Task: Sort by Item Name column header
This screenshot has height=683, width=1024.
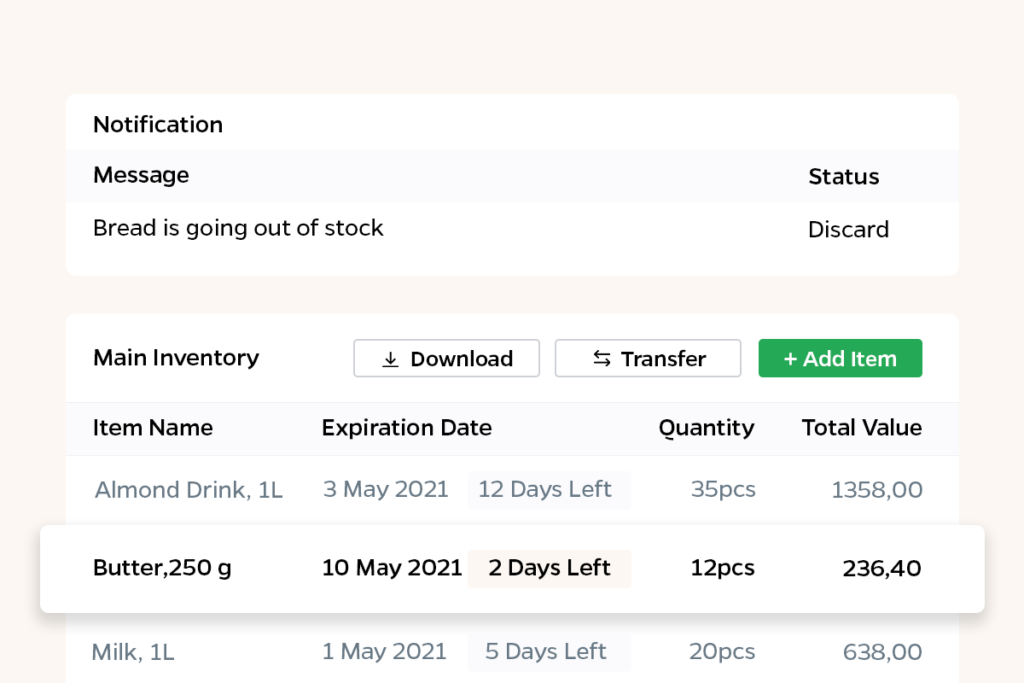Action: [153, 428]
